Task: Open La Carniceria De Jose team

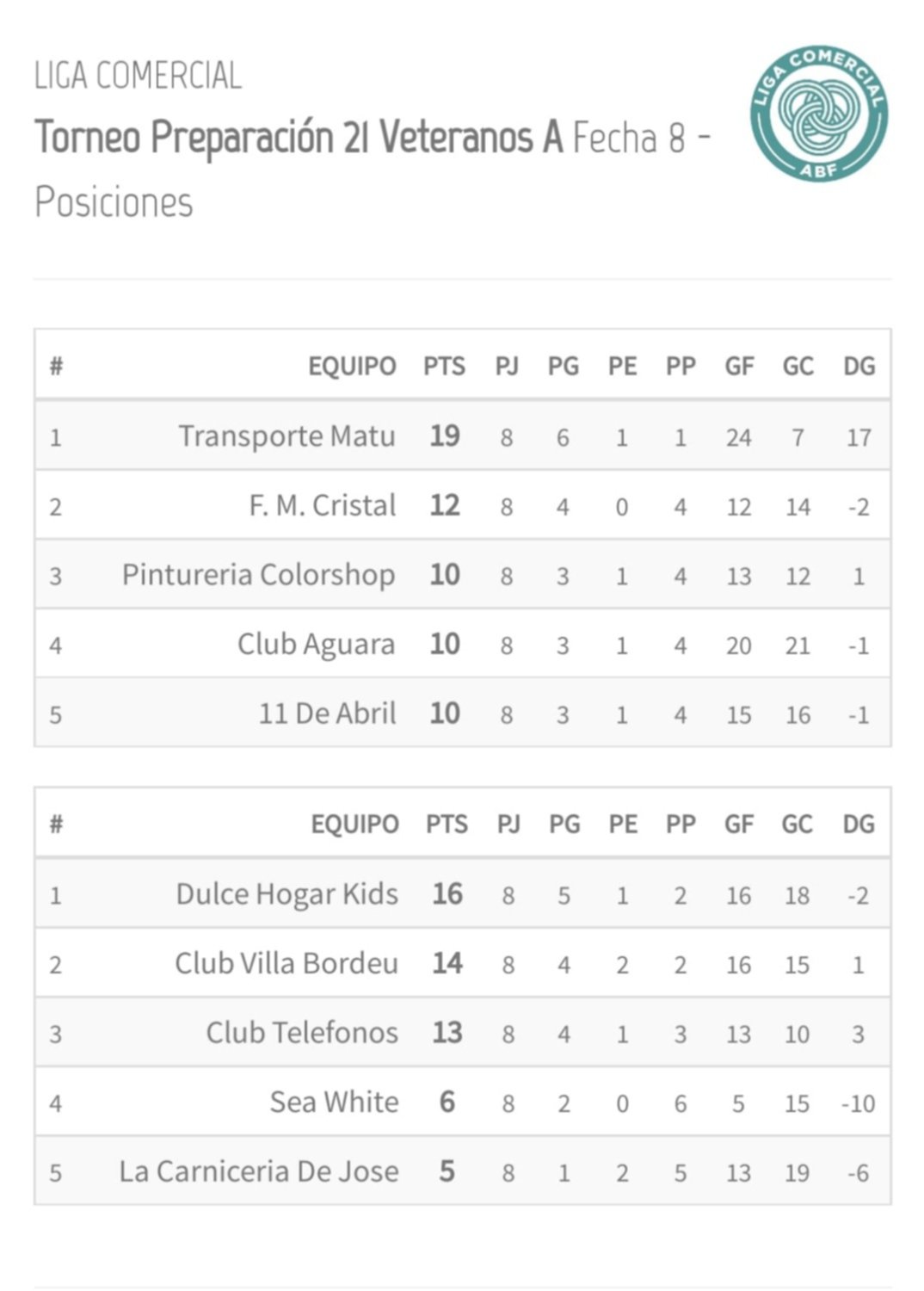Action: pyautogui.click(x=259, y=1172)
